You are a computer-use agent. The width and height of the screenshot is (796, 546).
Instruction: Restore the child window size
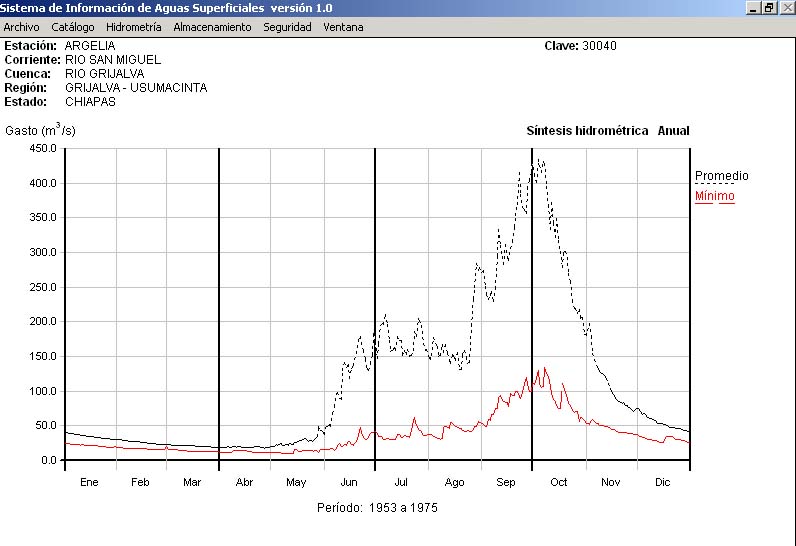click(x=768, y=8)
